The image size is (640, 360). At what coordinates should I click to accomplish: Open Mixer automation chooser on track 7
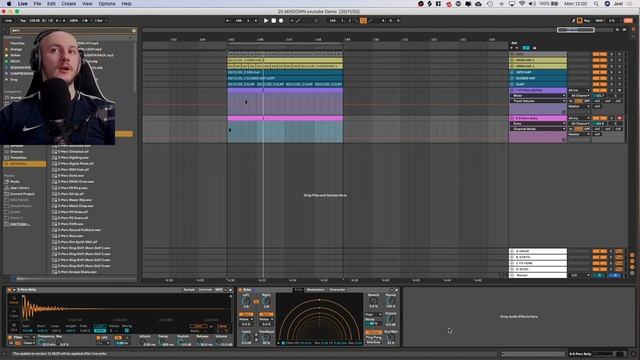(x=538, y=96)
